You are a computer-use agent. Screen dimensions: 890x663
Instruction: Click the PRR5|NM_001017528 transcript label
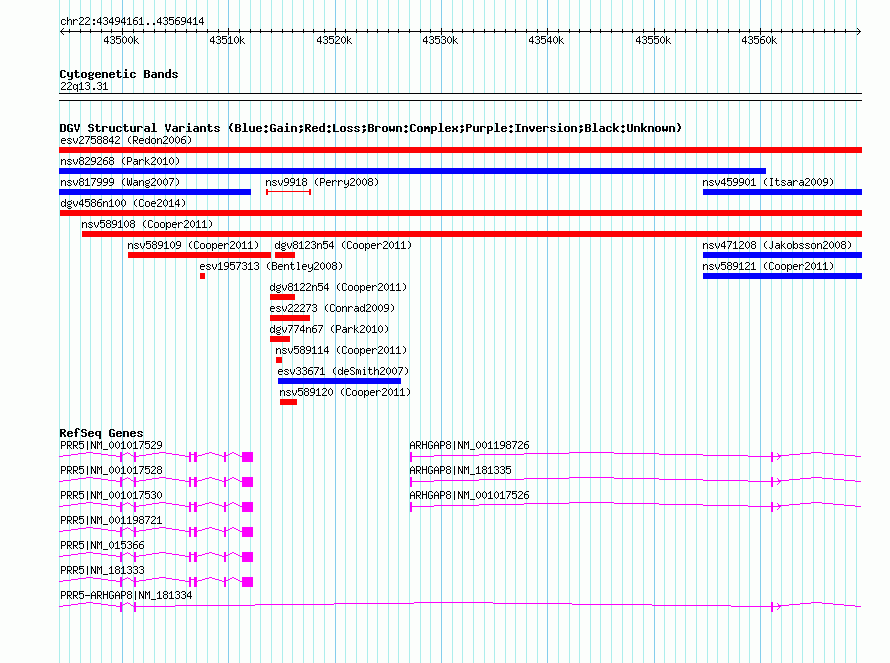coord(111,471)
